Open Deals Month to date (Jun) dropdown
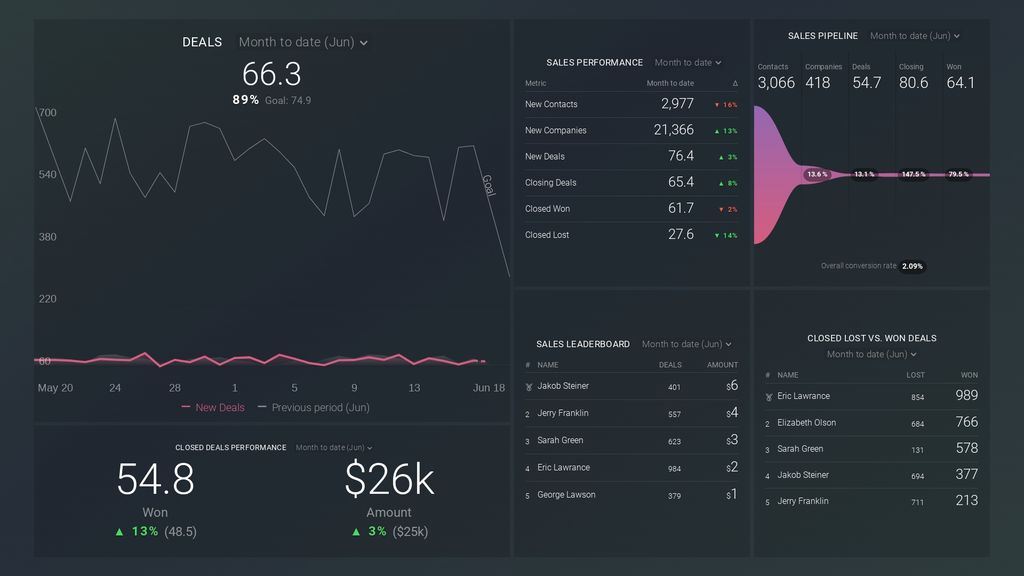This screenshot has height=576, width=1024. [303, 42]
